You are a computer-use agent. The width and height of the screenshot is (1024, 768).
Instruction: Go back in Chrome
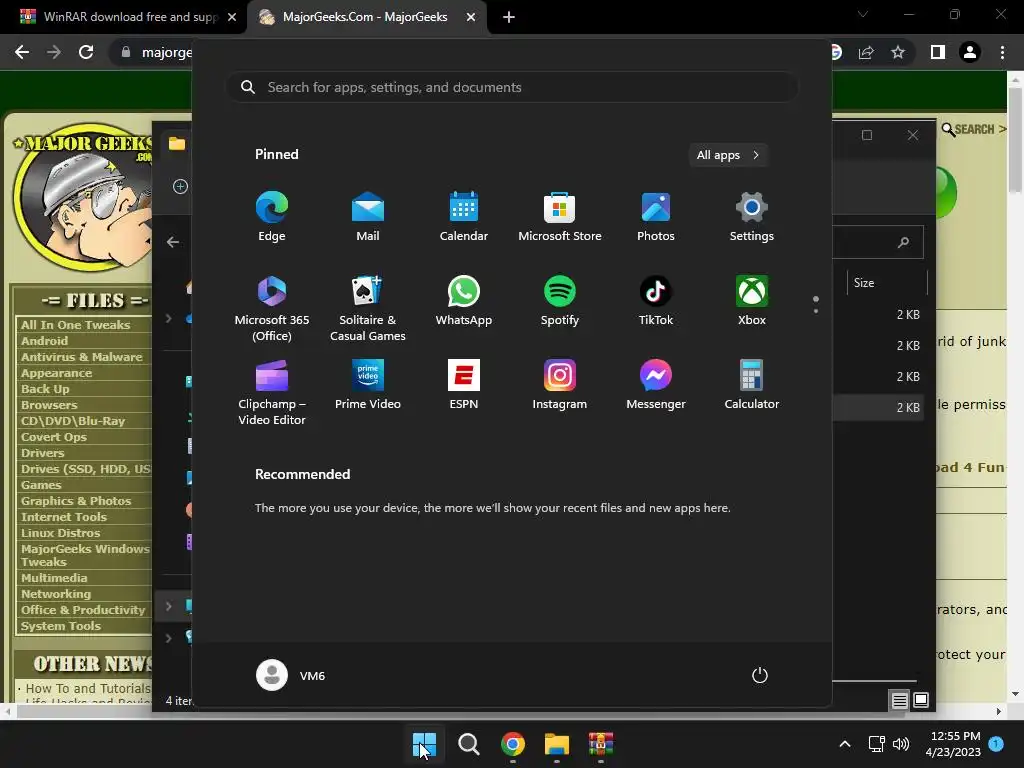pyautogui.click(x=22, y=52)
